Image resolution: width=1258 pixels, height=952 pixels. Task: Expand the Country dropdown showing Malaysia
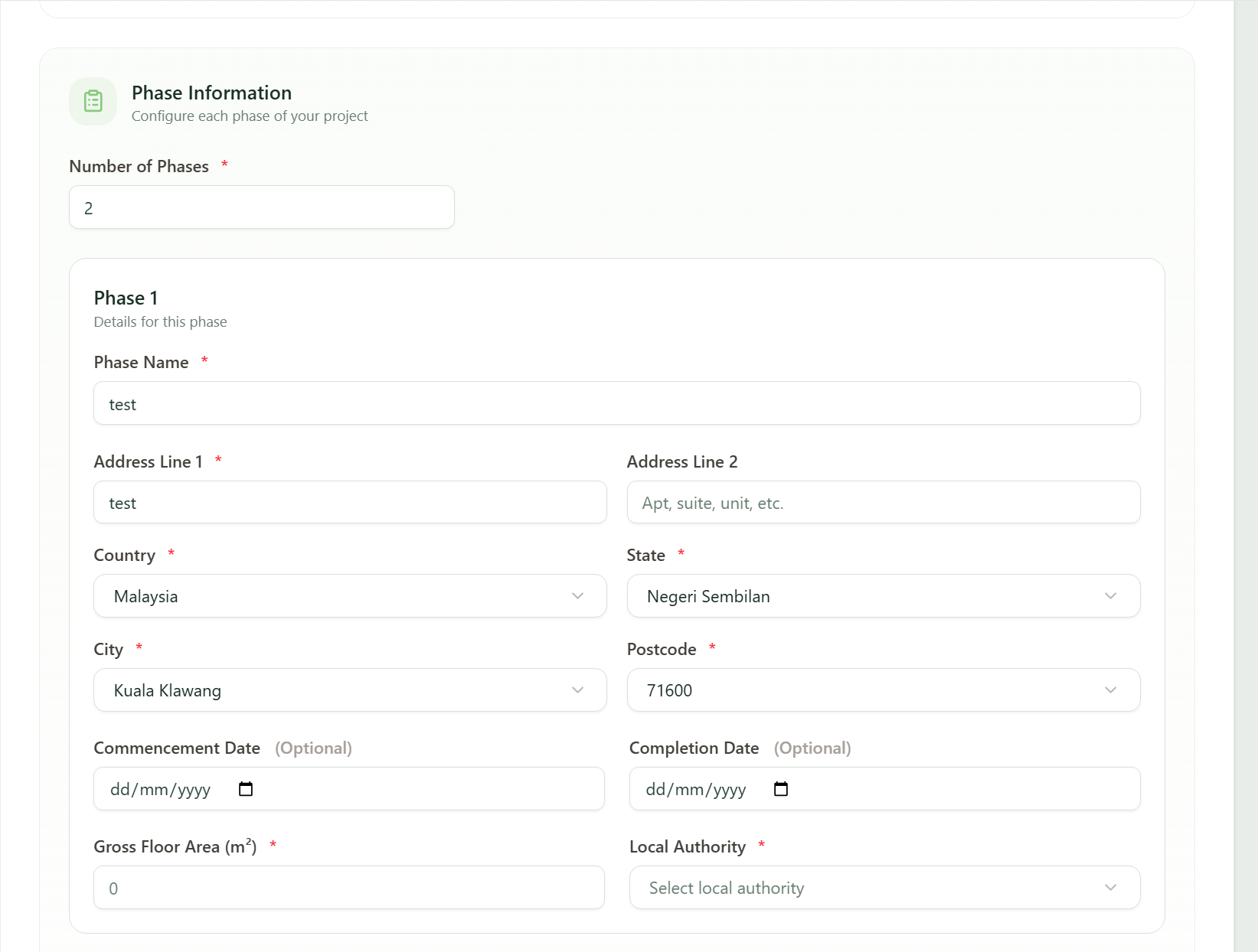tap(350, 596)
